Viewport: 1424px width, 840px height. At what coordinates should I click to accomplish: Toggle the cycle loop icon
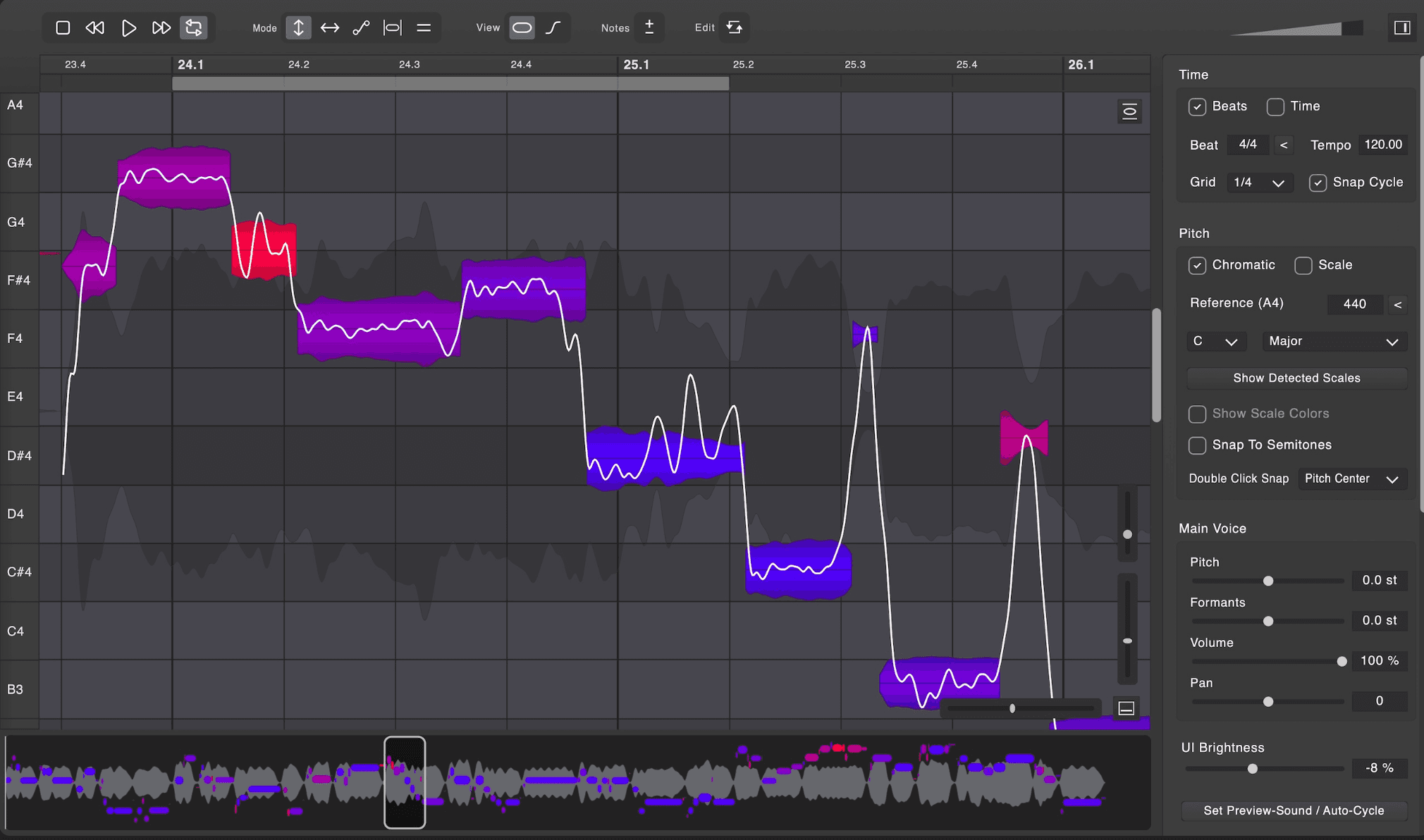pos(193,27)
